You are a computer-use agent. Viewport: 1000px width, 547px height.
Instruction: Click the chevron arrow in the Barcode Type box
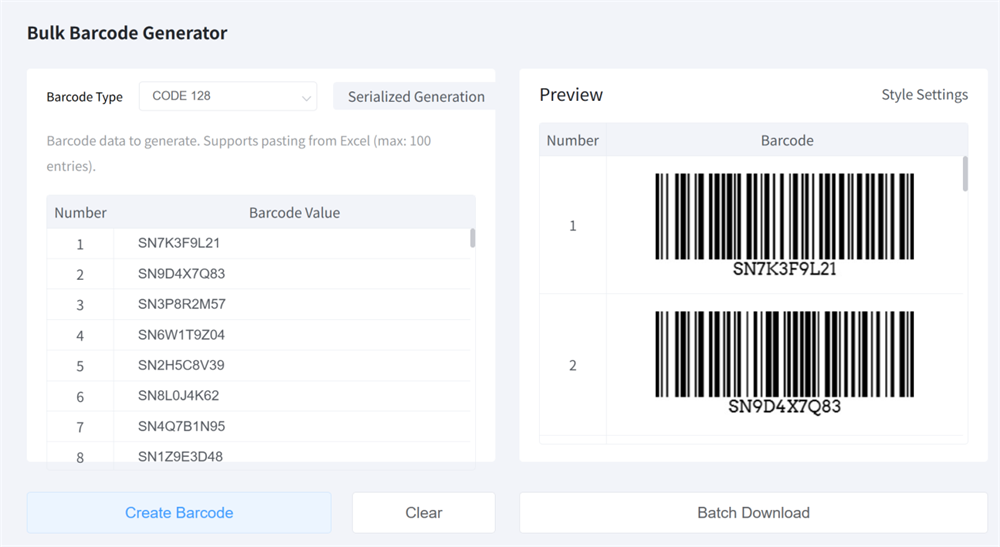(306, 98)
